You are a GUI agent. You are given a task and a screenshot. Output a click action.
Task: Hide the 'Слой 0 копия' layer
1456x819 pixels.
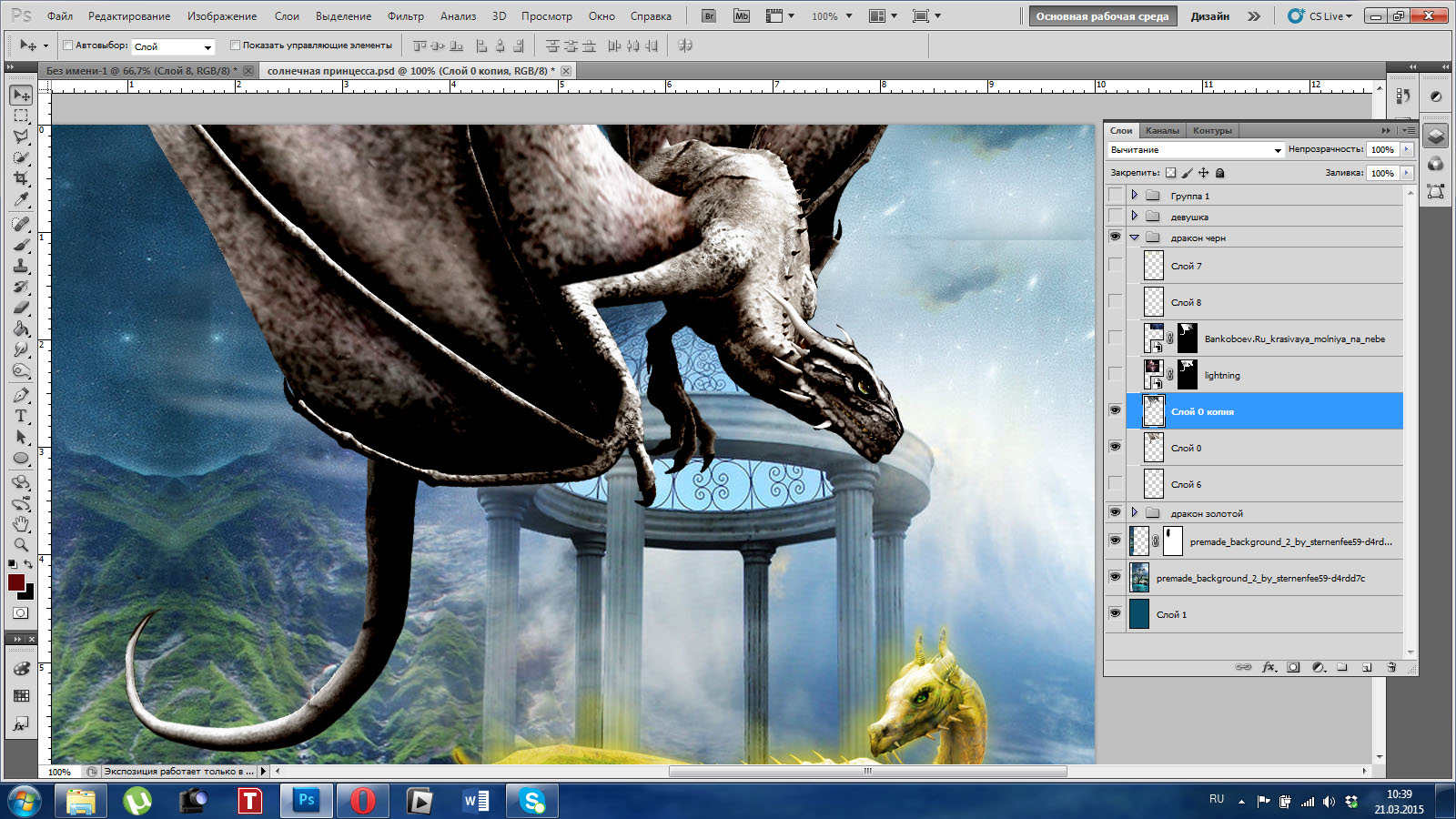(x=1115, y=410)
